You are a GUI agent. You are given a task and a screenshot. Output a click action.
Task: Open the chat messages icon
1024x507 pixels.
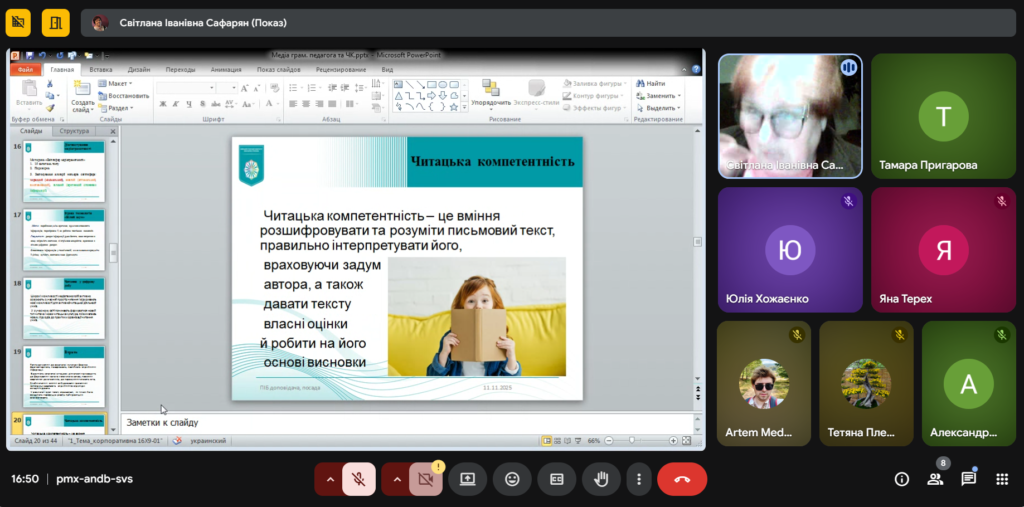point(968,479)
